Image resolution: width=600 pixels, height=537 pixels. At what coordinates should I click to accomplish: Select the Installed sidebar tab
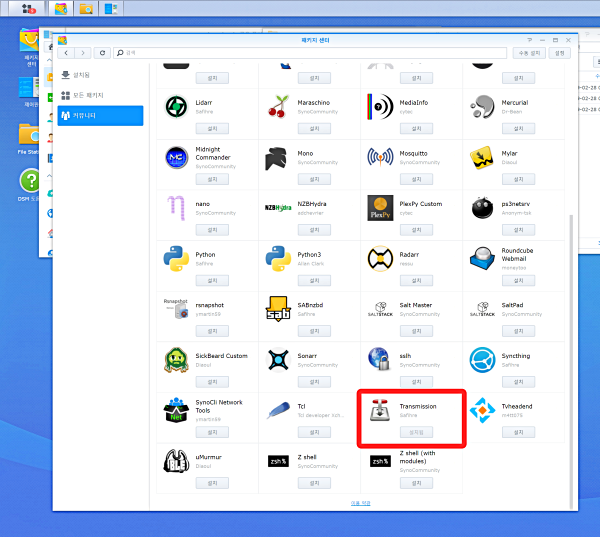tap(100, 75)
